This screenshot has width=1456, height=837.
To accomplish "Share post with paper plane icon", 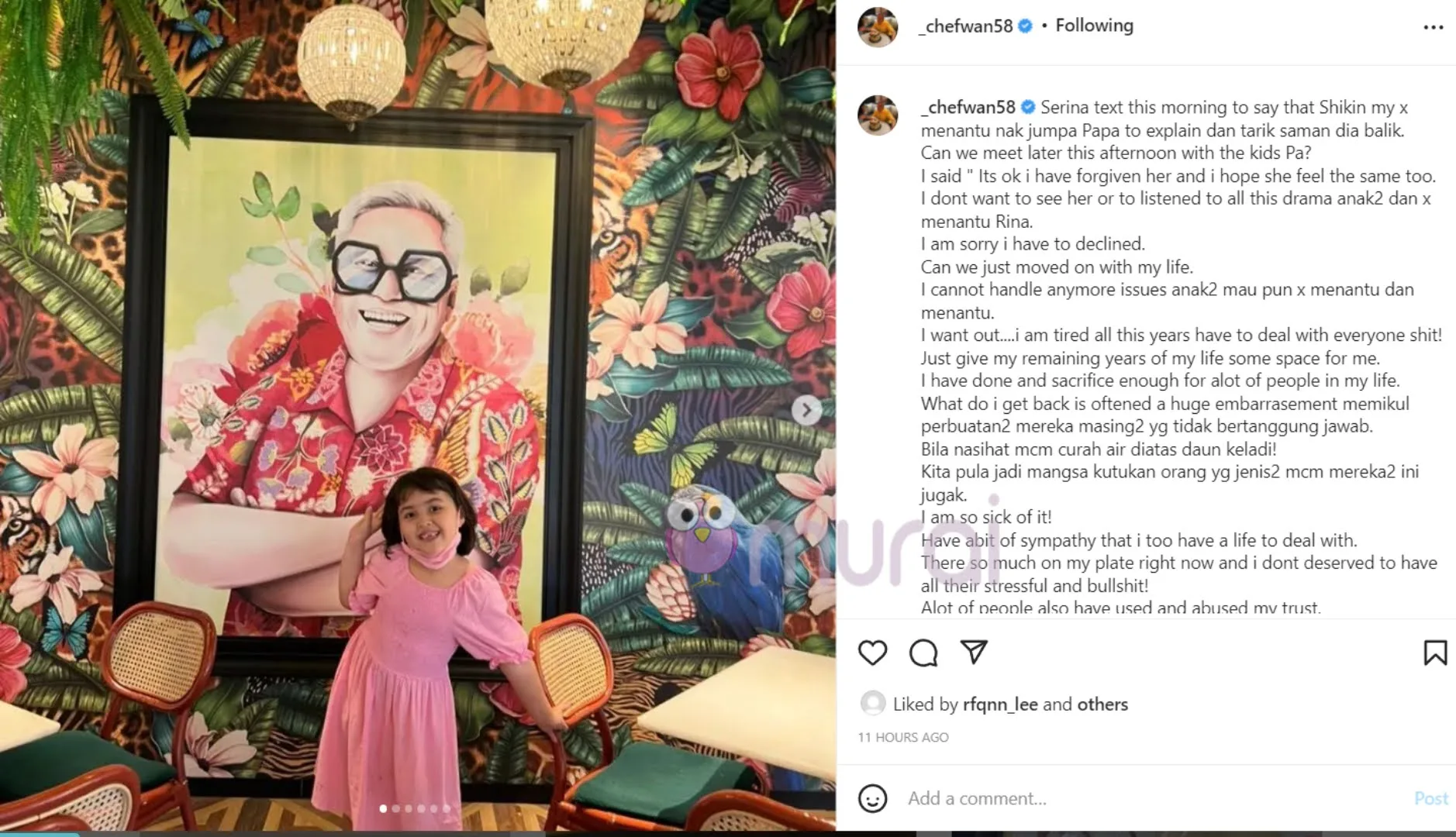I will point(974,652).
